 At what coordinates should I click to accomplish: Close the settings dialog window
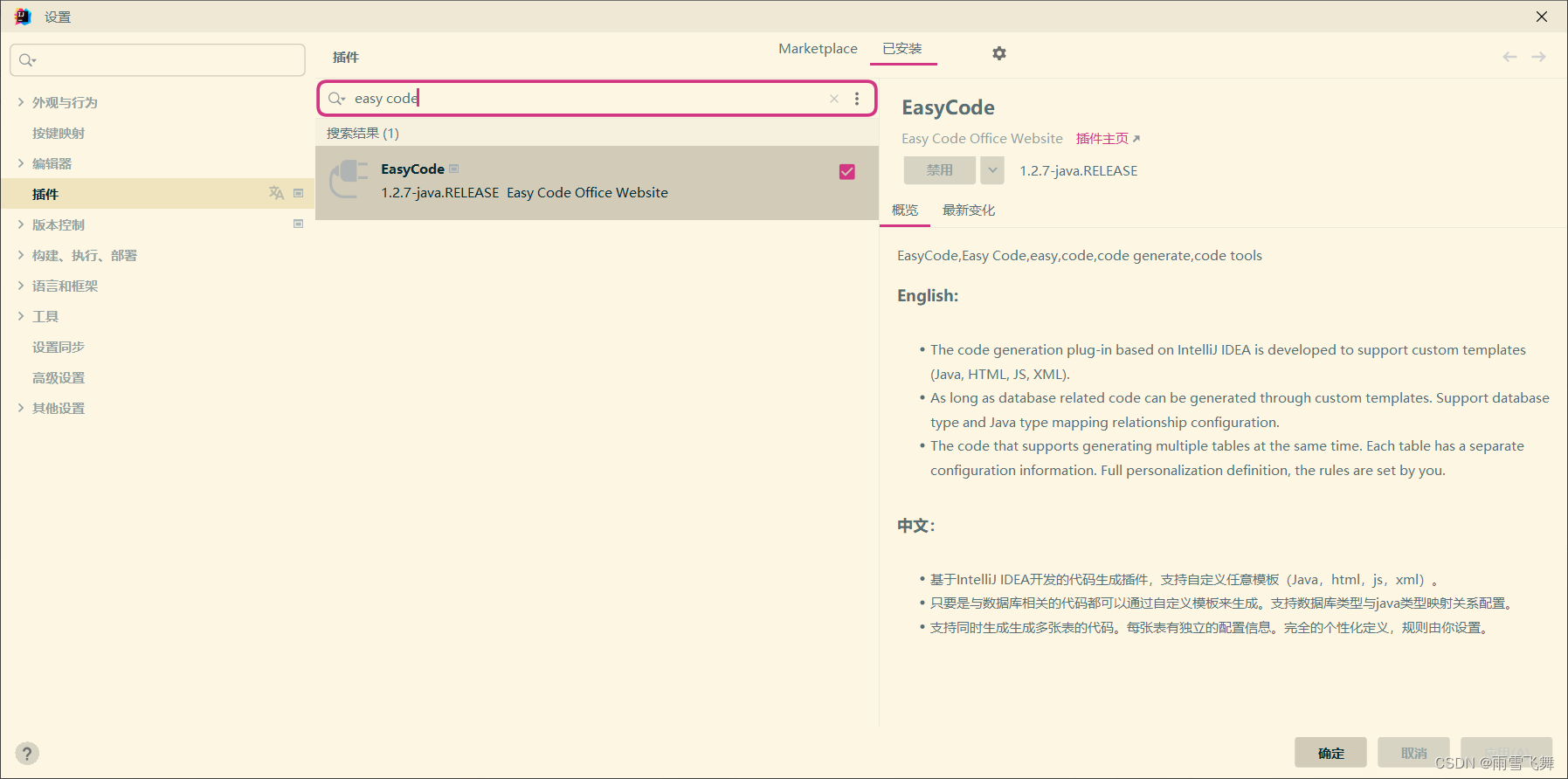1542,17
